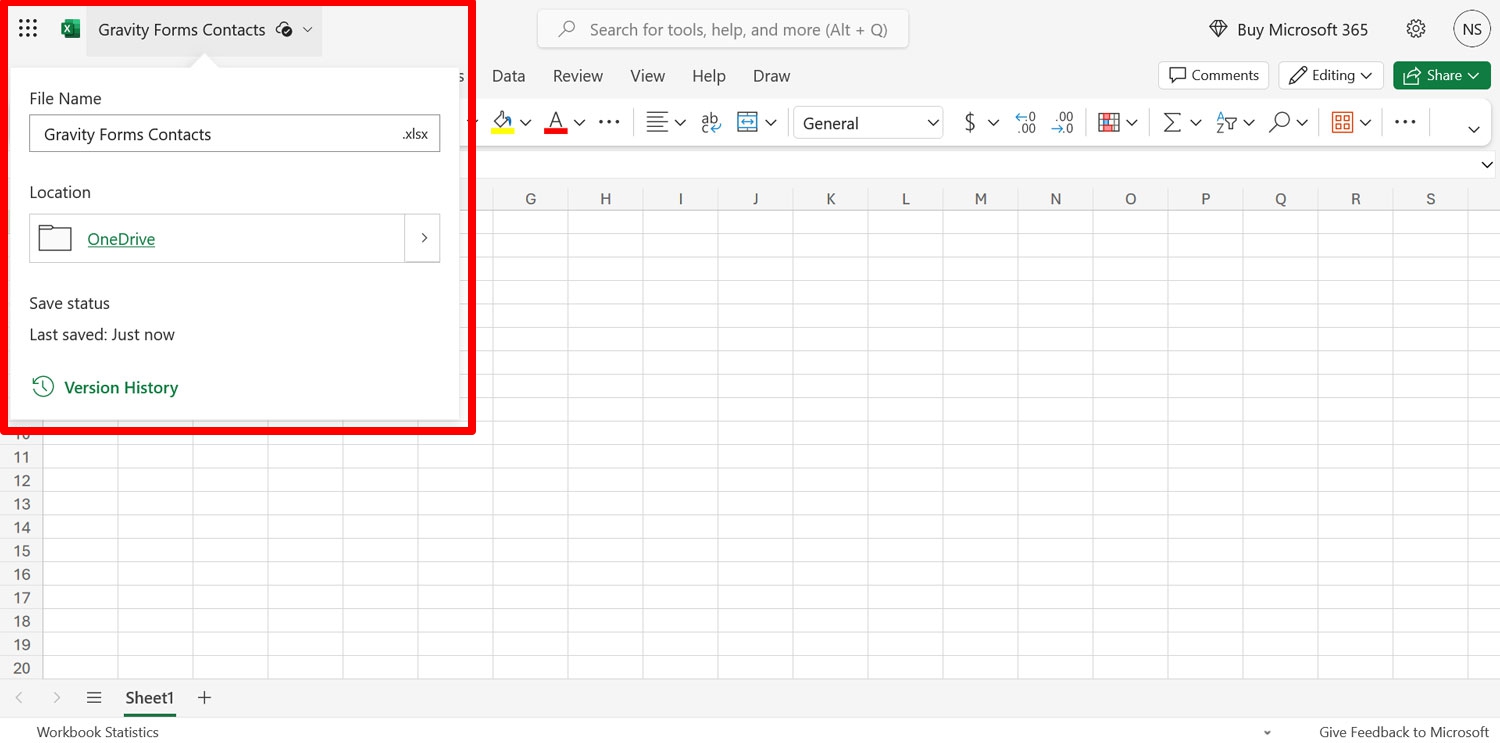
Task: Select the Sheet1 tab
Action: click(150, 698)
